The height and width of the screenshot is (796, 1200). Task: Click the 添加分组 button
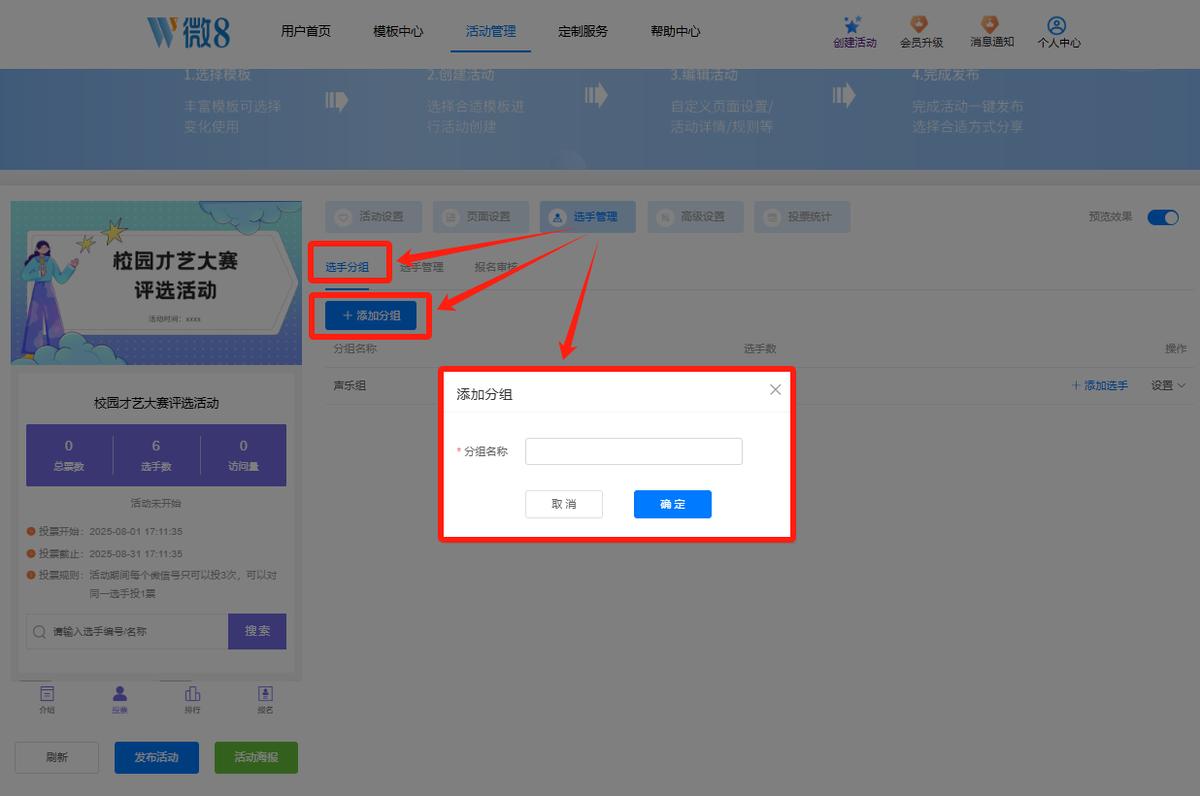tap(371, 315)
